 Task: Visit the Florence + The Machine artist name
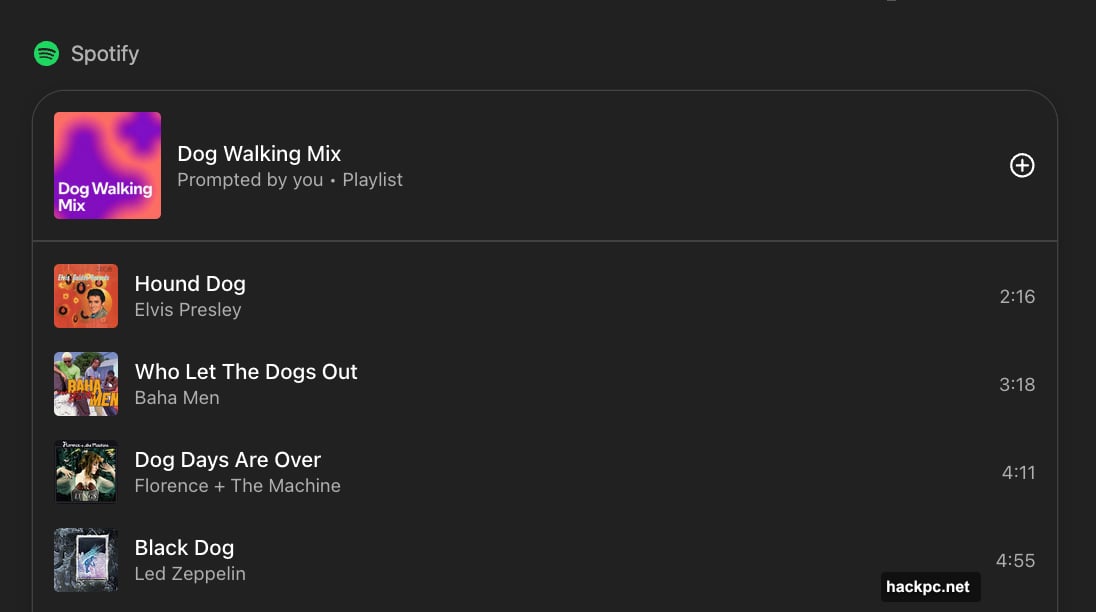[238, 486]
